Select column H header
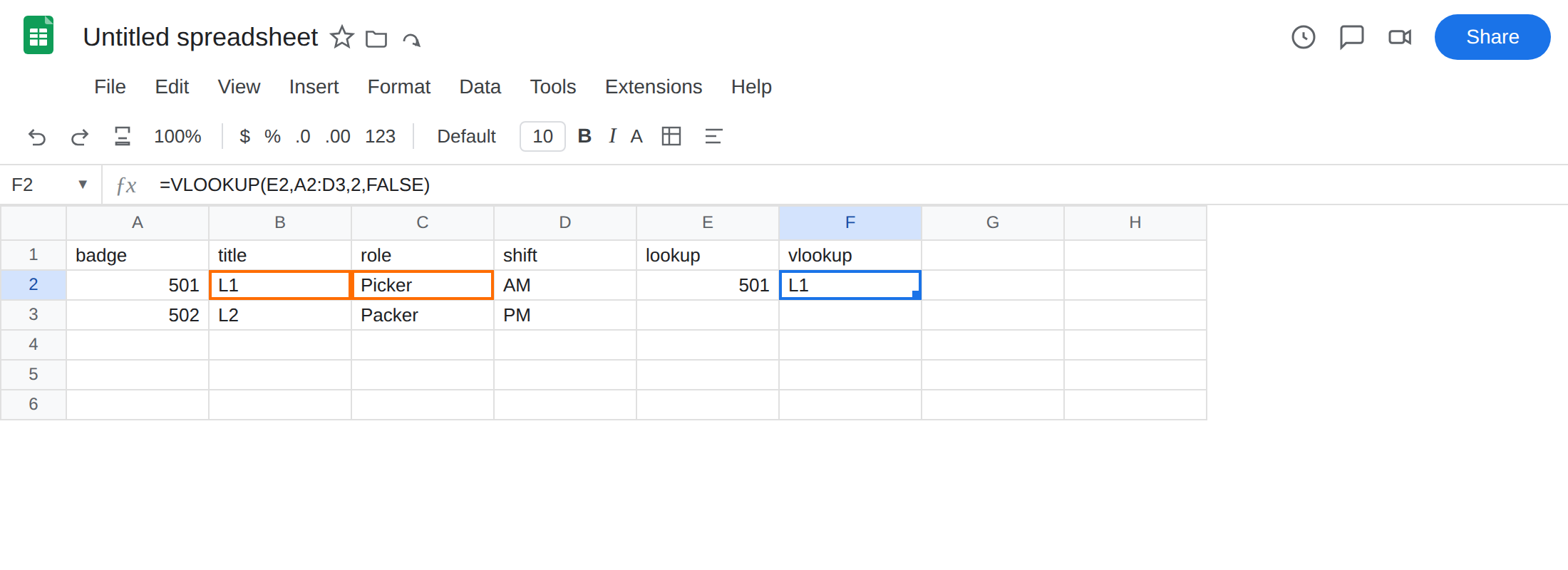Viewport: 1568px width, 570px height. pyautogui.click(x=1135, y=222)
